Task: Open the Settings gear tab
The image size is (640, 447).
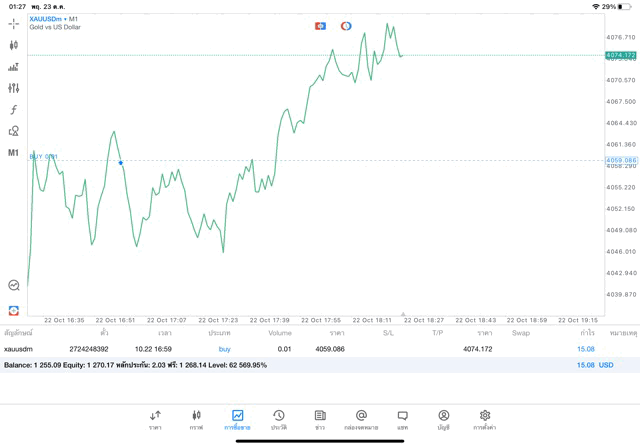Action: tap(485, 419)
